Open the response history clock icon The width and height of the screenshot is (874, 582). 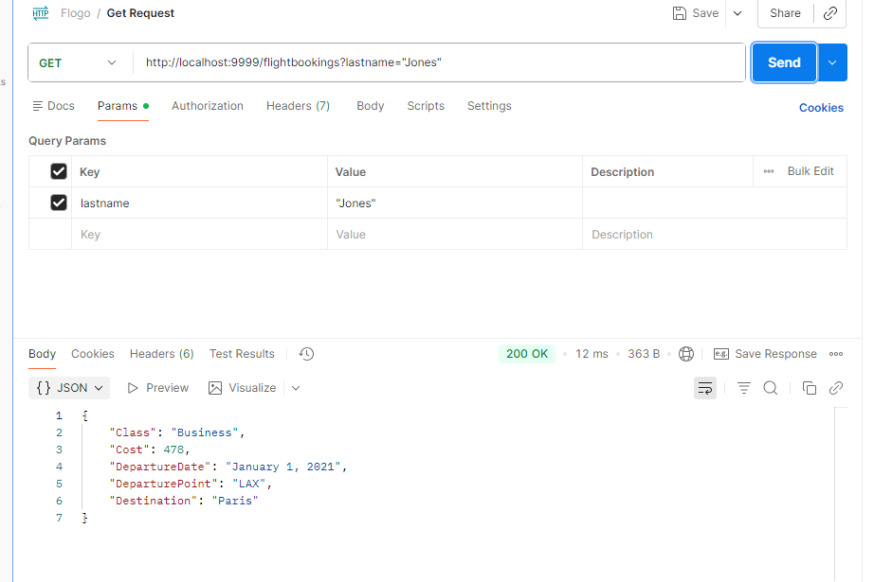point(307,354)
